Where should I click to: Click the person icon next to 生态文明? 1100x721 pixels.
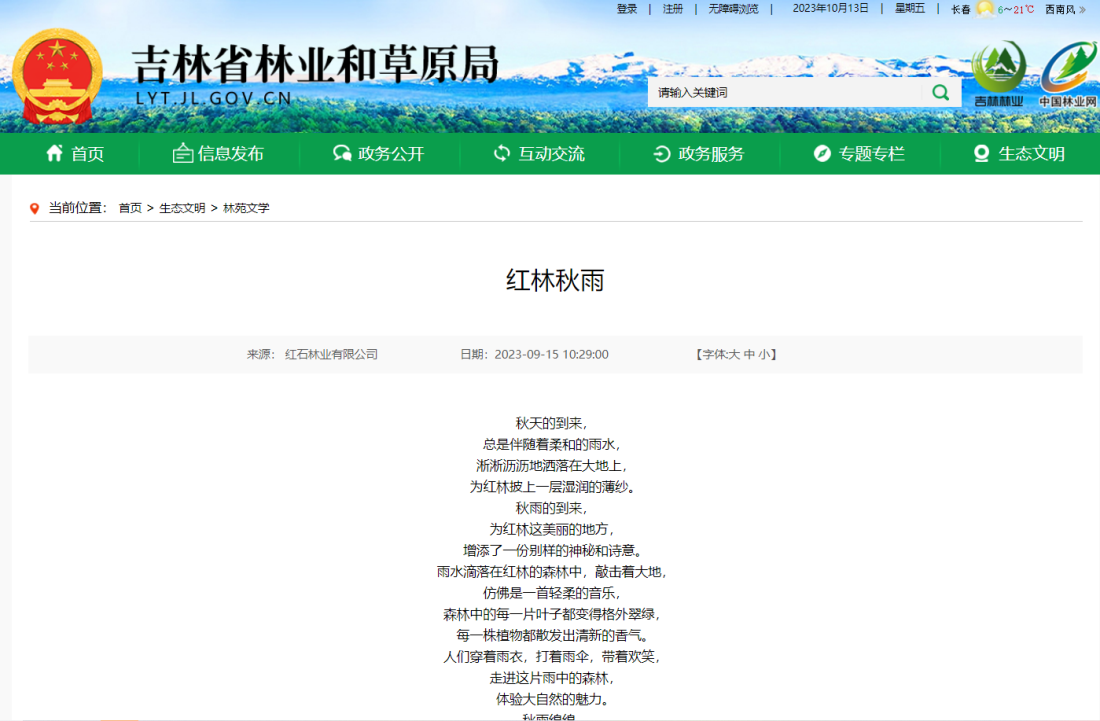click(980, 154)
